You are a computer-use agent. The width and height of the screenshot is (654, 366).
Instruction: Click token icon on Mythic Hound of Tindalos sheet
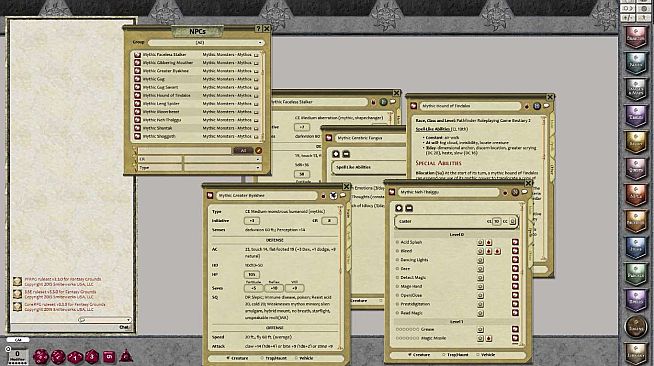point(537,106)
